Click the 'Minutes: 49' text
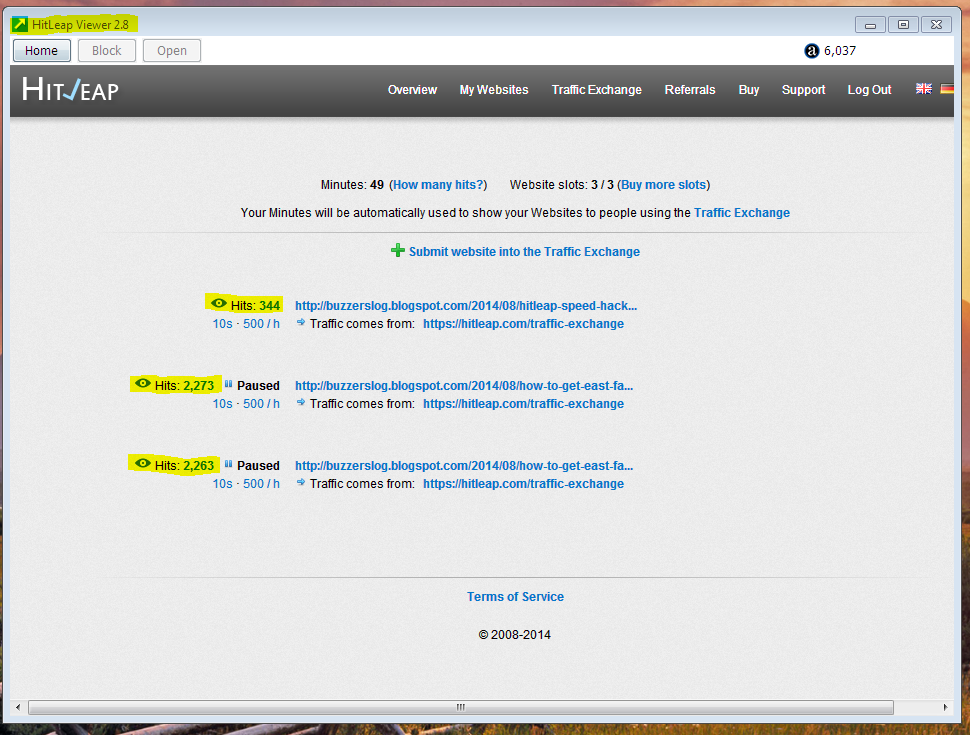This screenshot has height=735, width=970. [x=352, y=184]
